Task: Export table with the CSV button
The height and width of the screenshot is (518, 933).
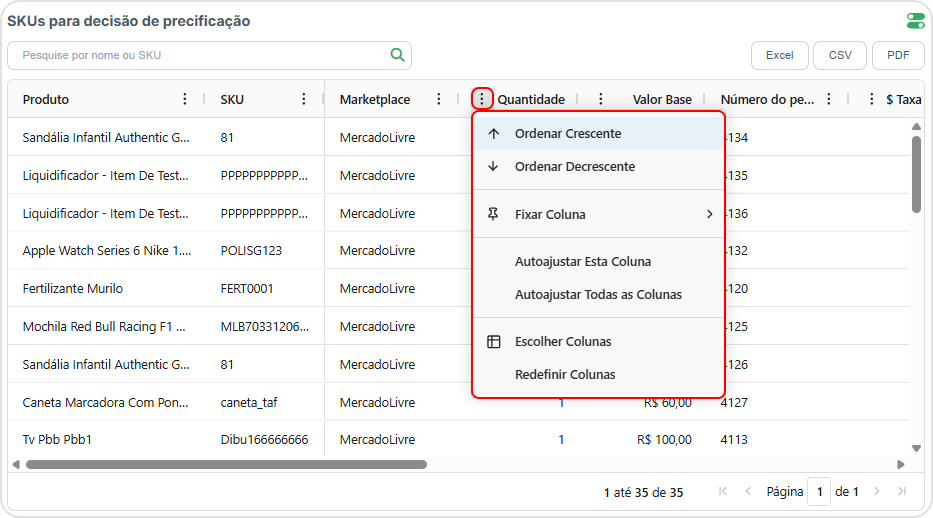Action: point(840,55)
